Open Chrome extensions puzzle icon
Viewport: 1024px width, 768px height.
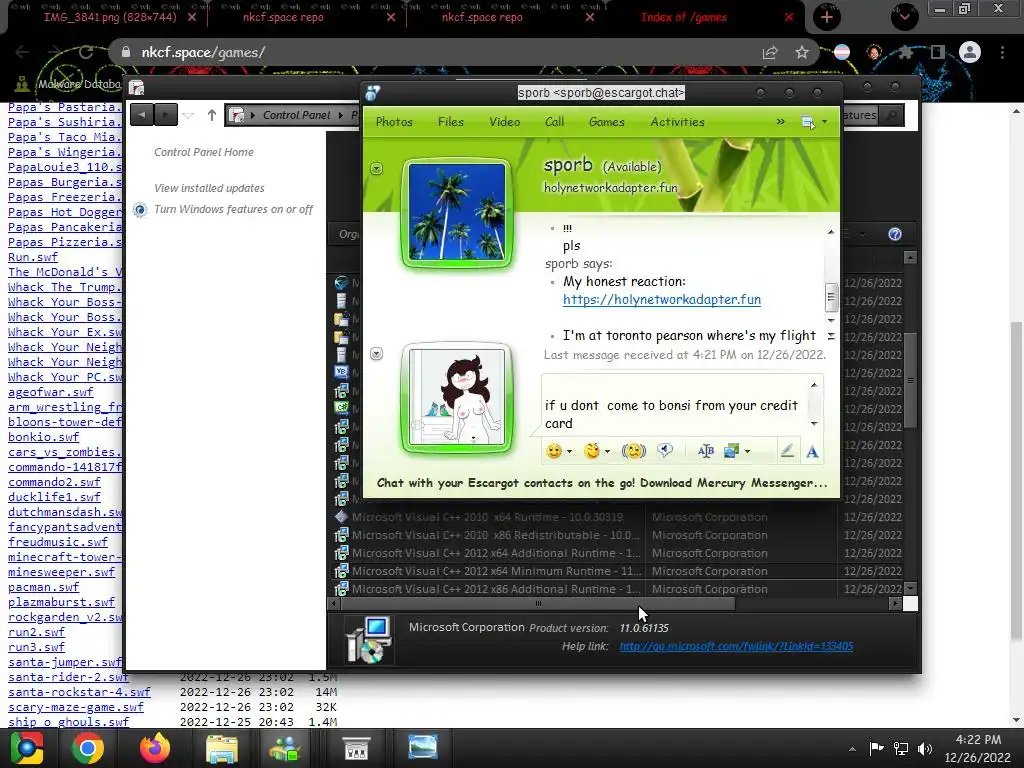(906, 53)
